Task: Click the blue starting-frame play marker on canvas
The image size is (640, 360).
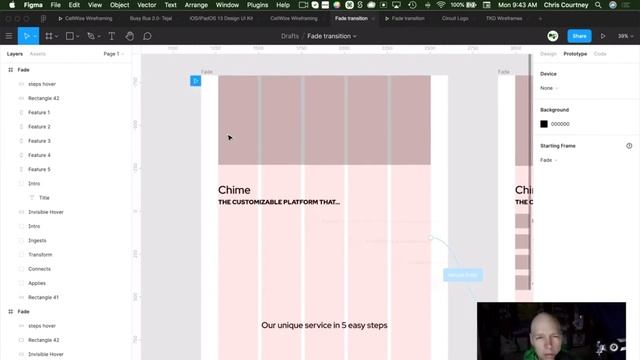Action: tap(196, 81)
